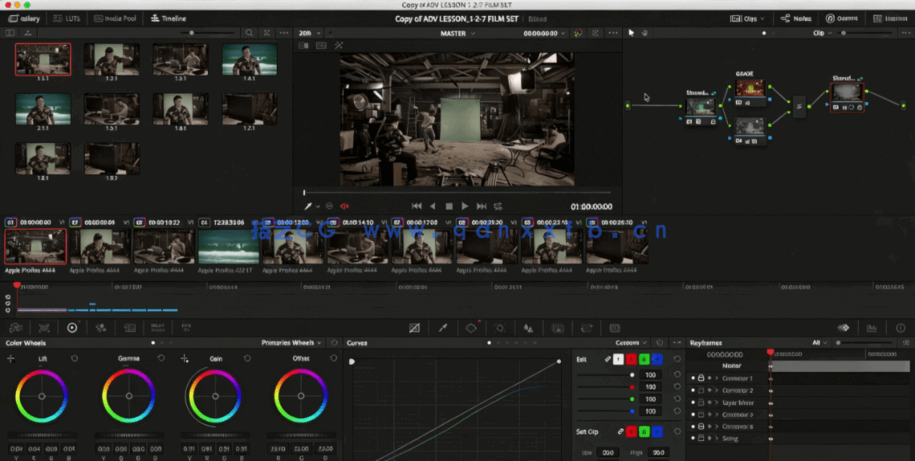Select gallery still 1.4.1
Viewport: 915px width, 461px height.
(250, 59)
